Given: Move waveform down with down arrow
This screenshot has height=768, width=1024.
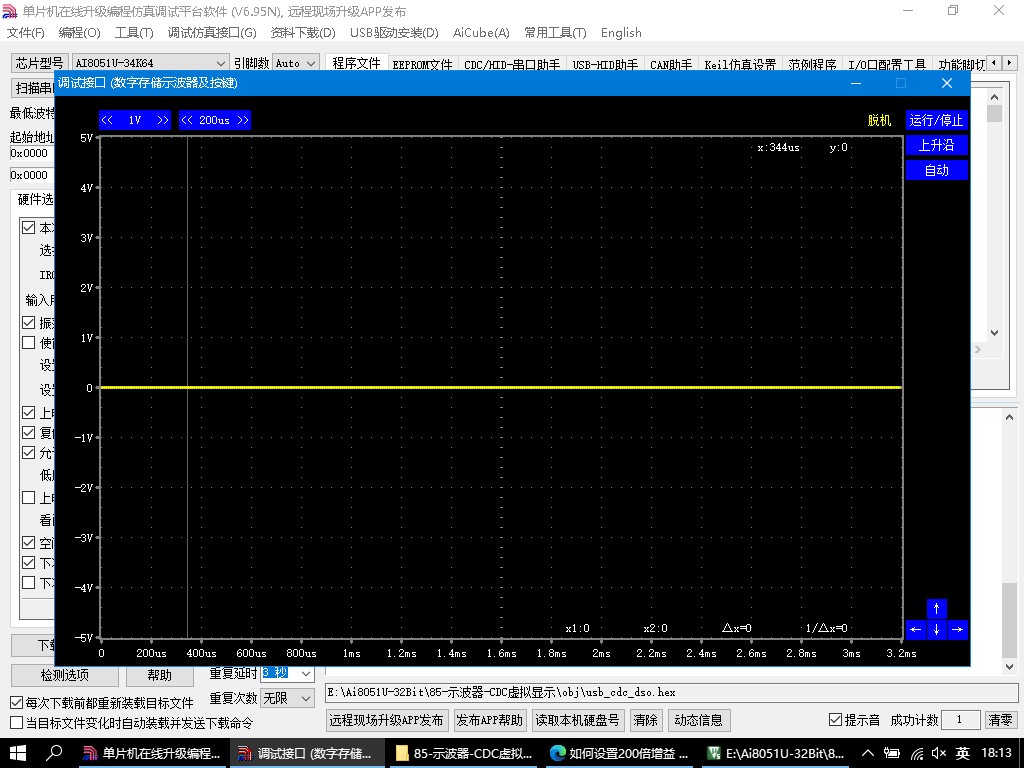Looking at the screenshot, I should 936,630.
